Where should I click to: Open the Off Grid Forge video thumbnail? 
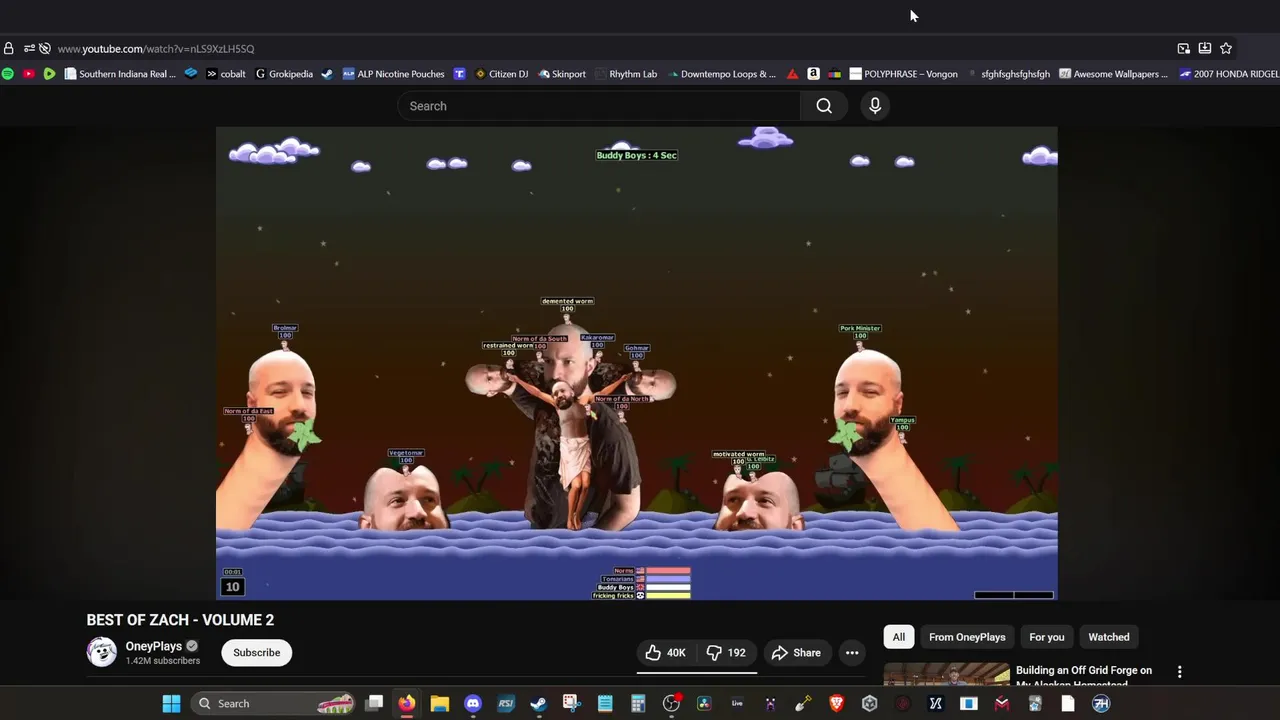click(946, 675)
